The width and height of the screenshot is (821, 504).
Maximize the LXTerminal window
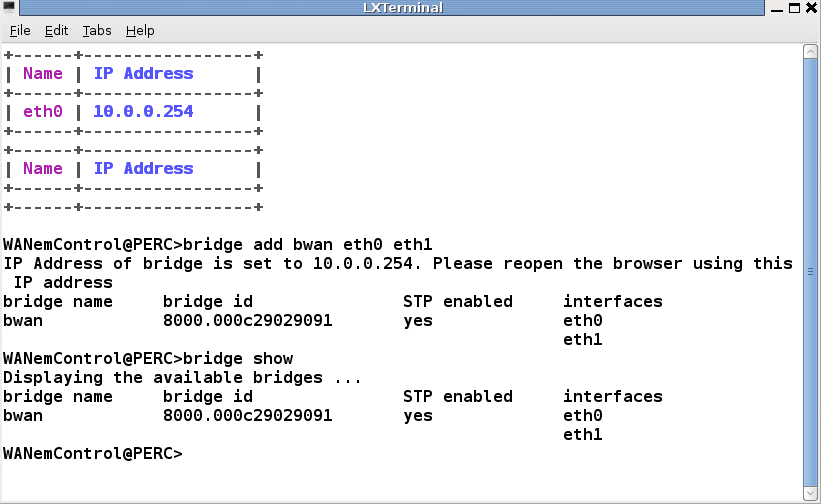(x=794, y=8)
